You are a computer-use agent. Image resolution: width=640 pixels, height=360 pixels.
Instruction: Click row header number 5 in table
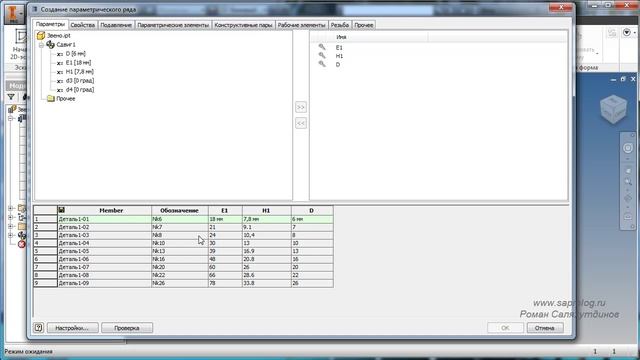click(x=45, y=251)
